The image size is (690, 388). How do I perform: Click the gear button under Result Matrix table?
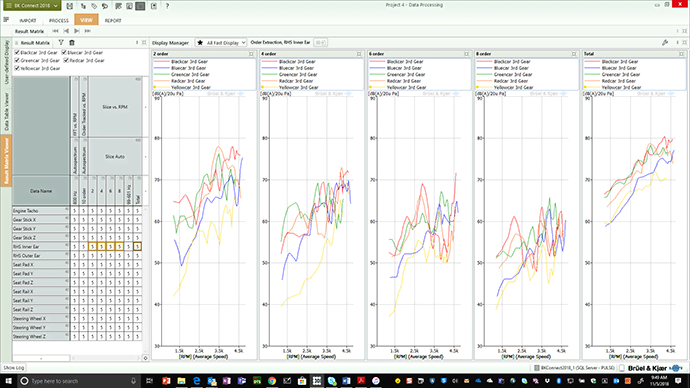[146, 358]
